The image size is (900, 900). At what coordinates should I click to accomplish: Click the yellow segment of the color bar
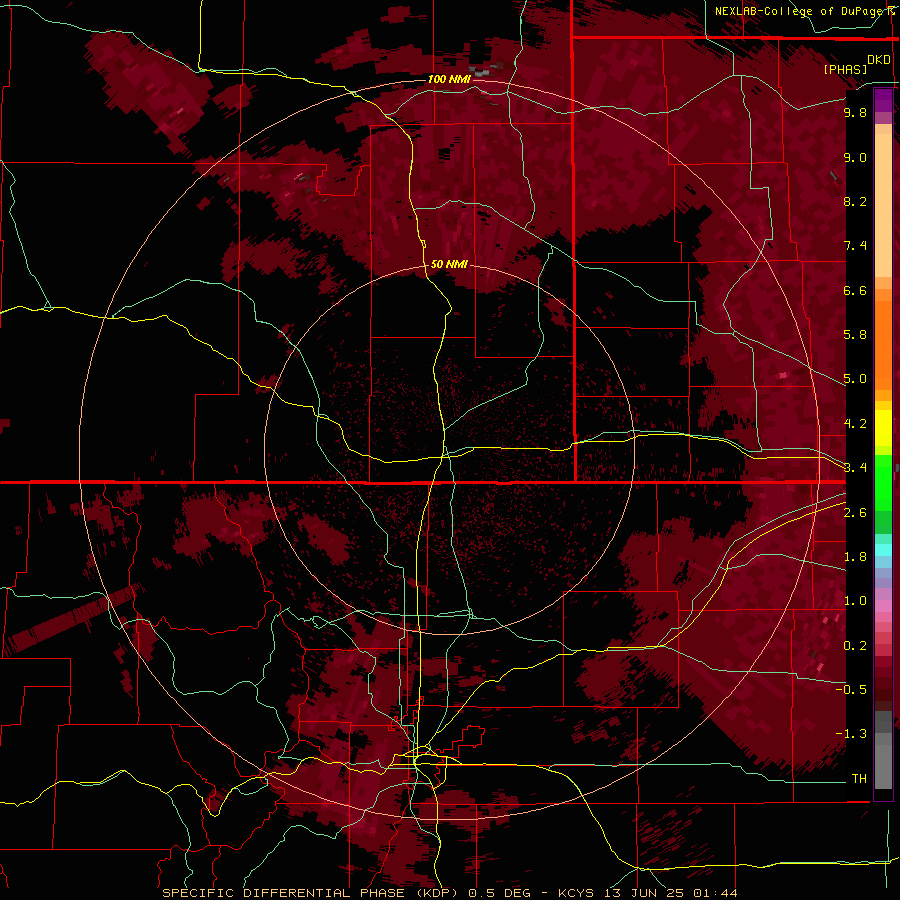point(883,428)
